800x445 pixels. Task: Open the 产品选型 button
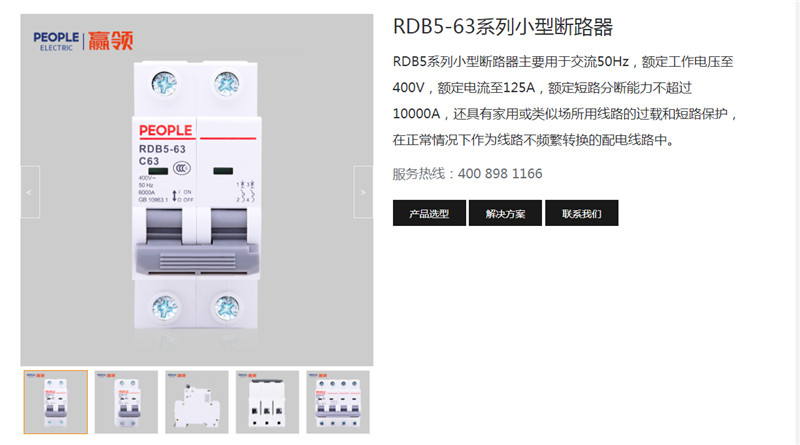click(x=429, y=213)
